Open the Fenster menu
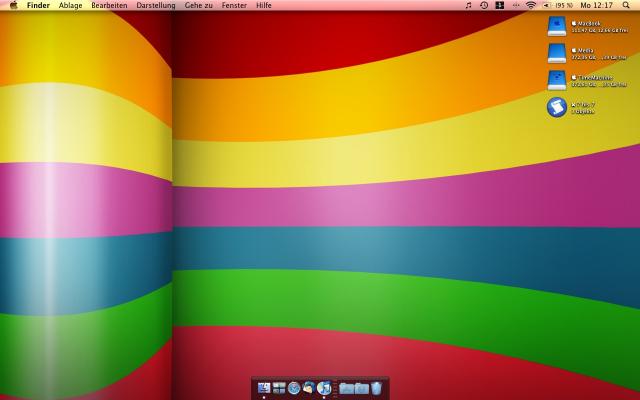Screen dimensions: 640x400 click(234, 5)
